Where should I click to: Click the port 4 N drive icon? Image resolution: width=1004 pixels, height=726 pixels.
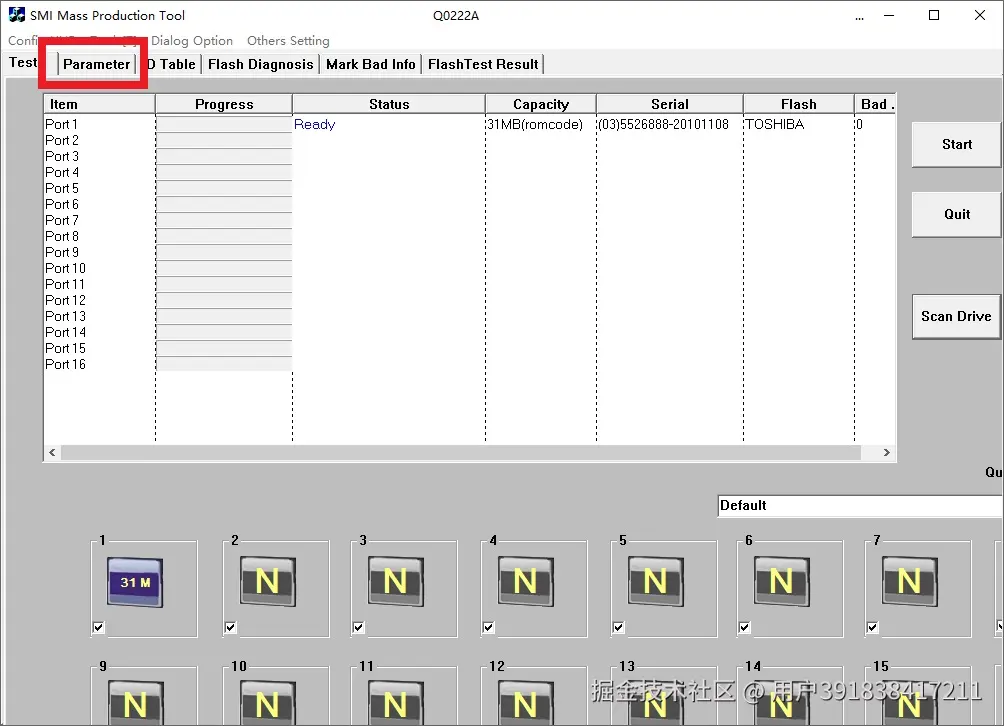526,581
